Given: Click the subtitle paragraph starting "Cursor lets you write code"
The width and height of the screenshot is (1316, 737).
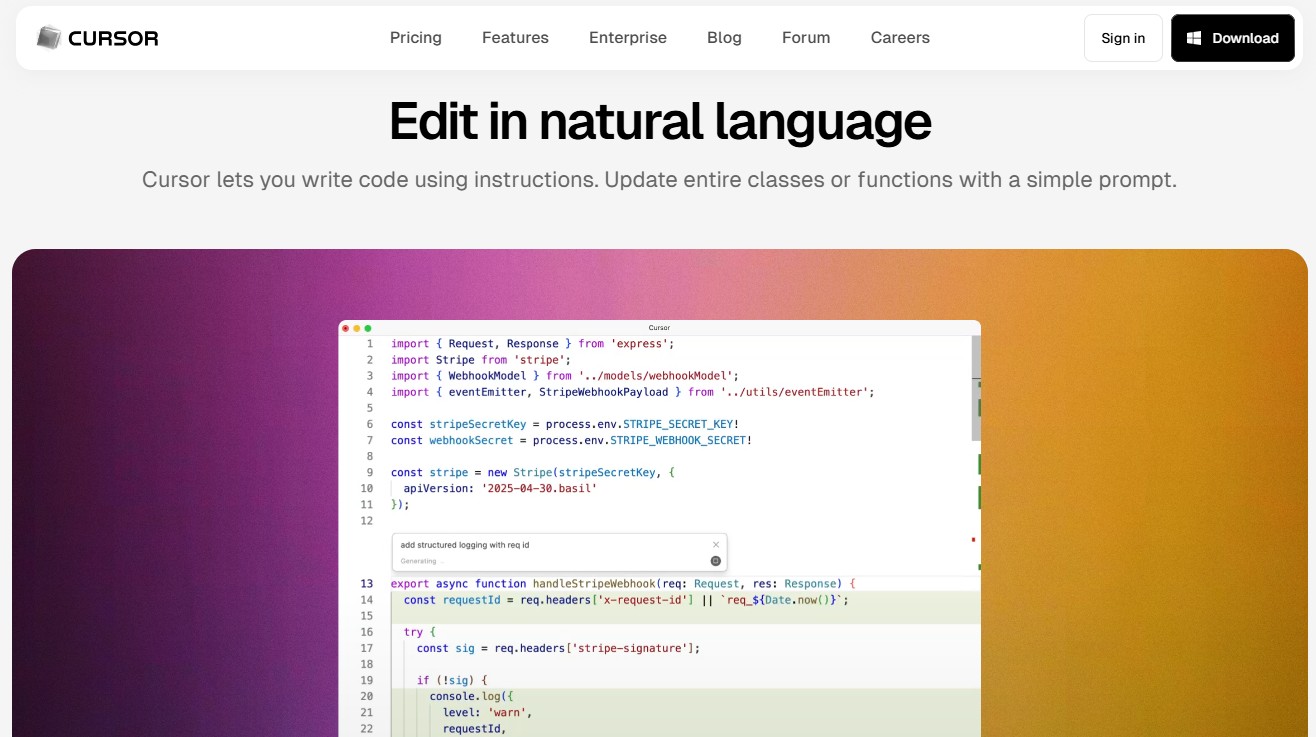Looking at the screenshot, I should [659, 180].
